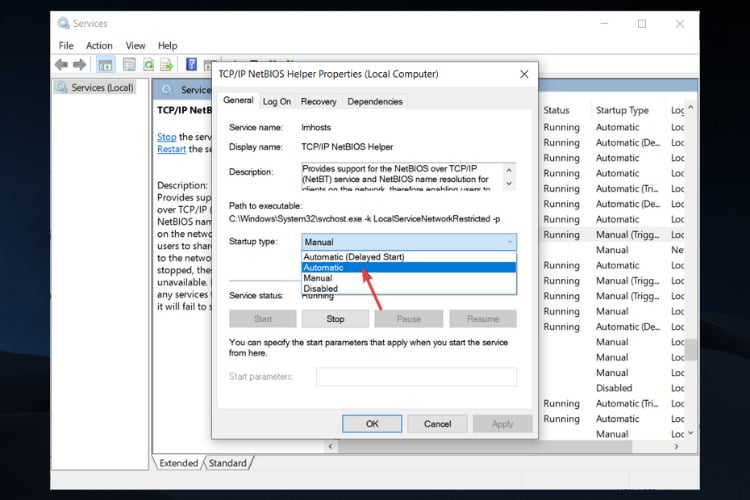This screenshot has height=500, width=750.
Task: Choose Manual in the dropdown list
Action: tap(409, 278)
